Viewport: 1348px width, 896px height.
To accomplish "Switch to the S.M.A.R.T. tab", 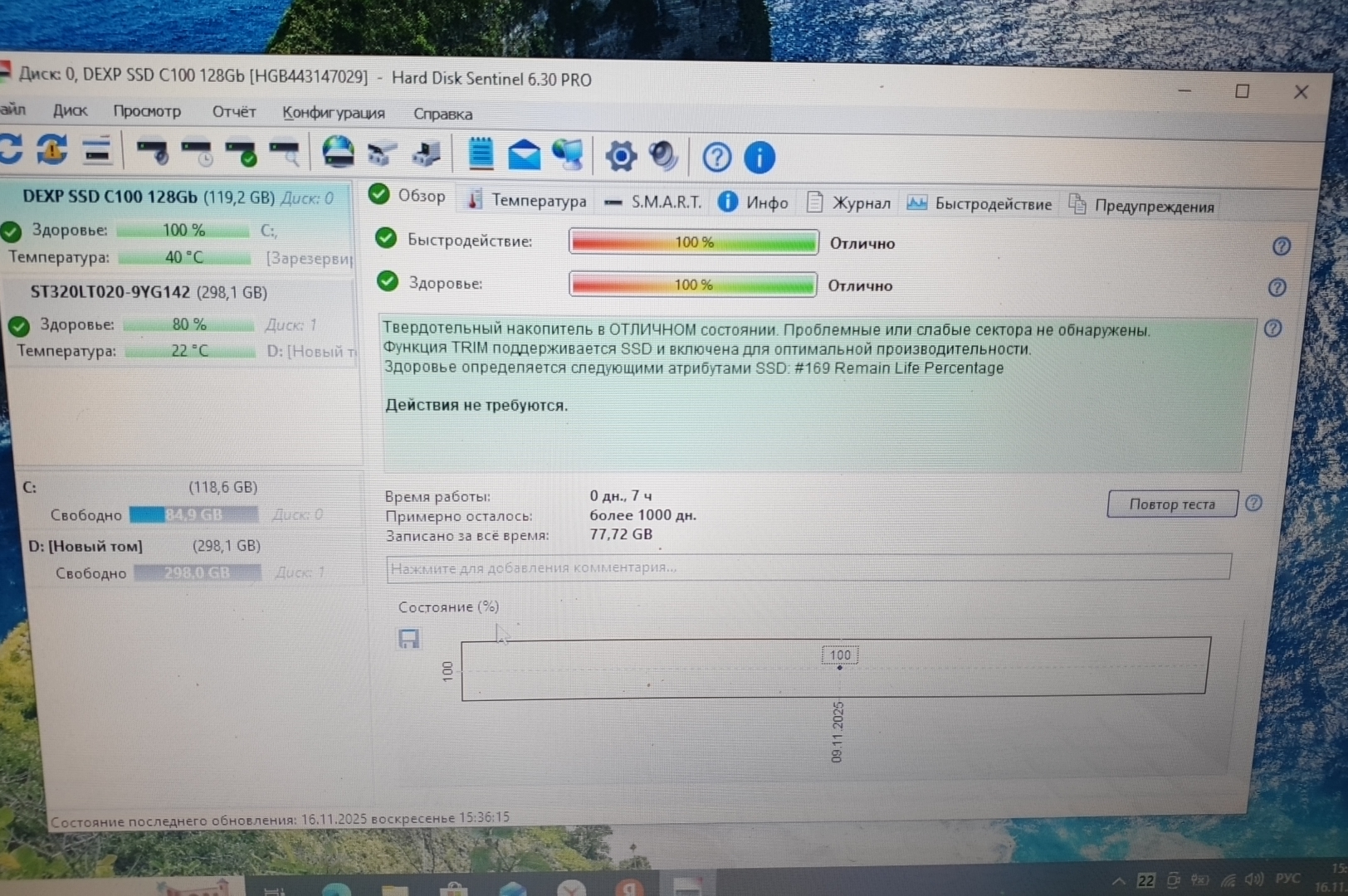I will 654,202.
